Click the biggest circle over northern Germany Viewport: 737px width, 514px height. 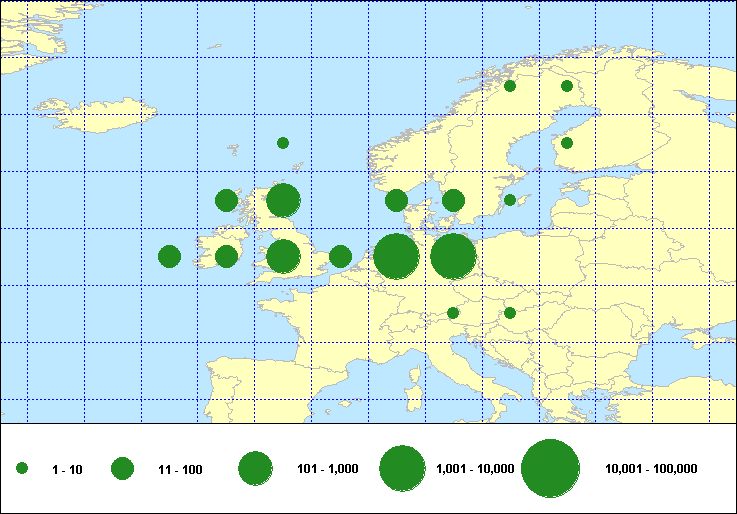coord(453,257)
